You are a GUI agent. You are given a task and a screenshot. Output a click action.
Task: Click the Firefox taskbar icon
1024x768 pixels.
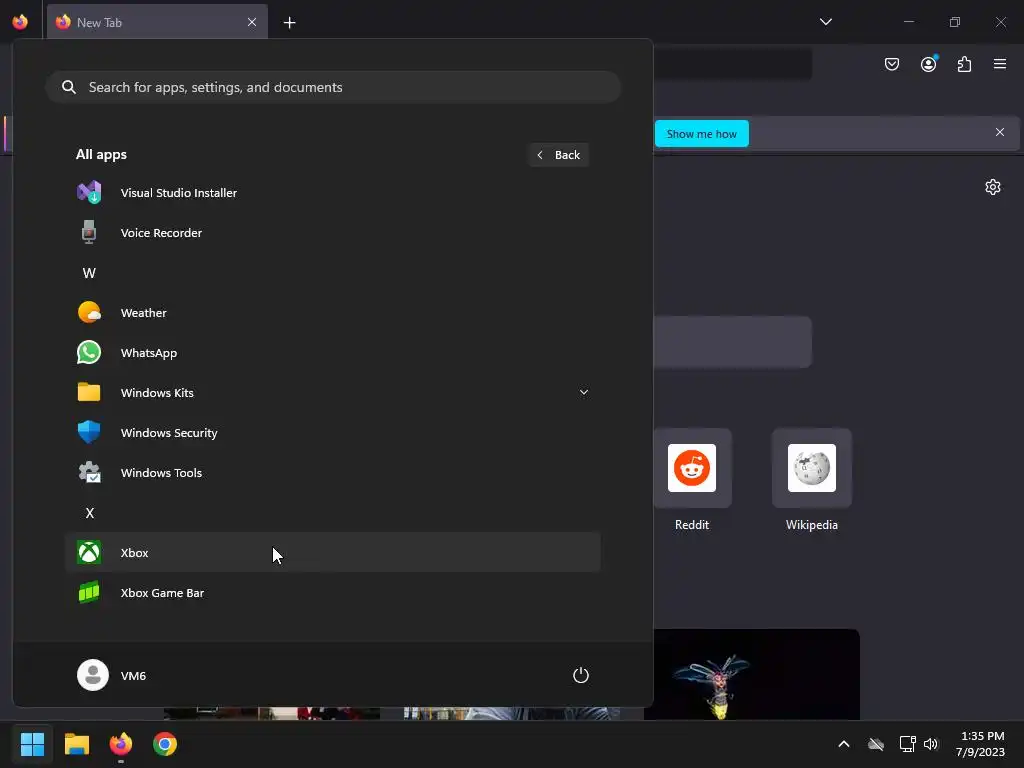click(121, 744)
